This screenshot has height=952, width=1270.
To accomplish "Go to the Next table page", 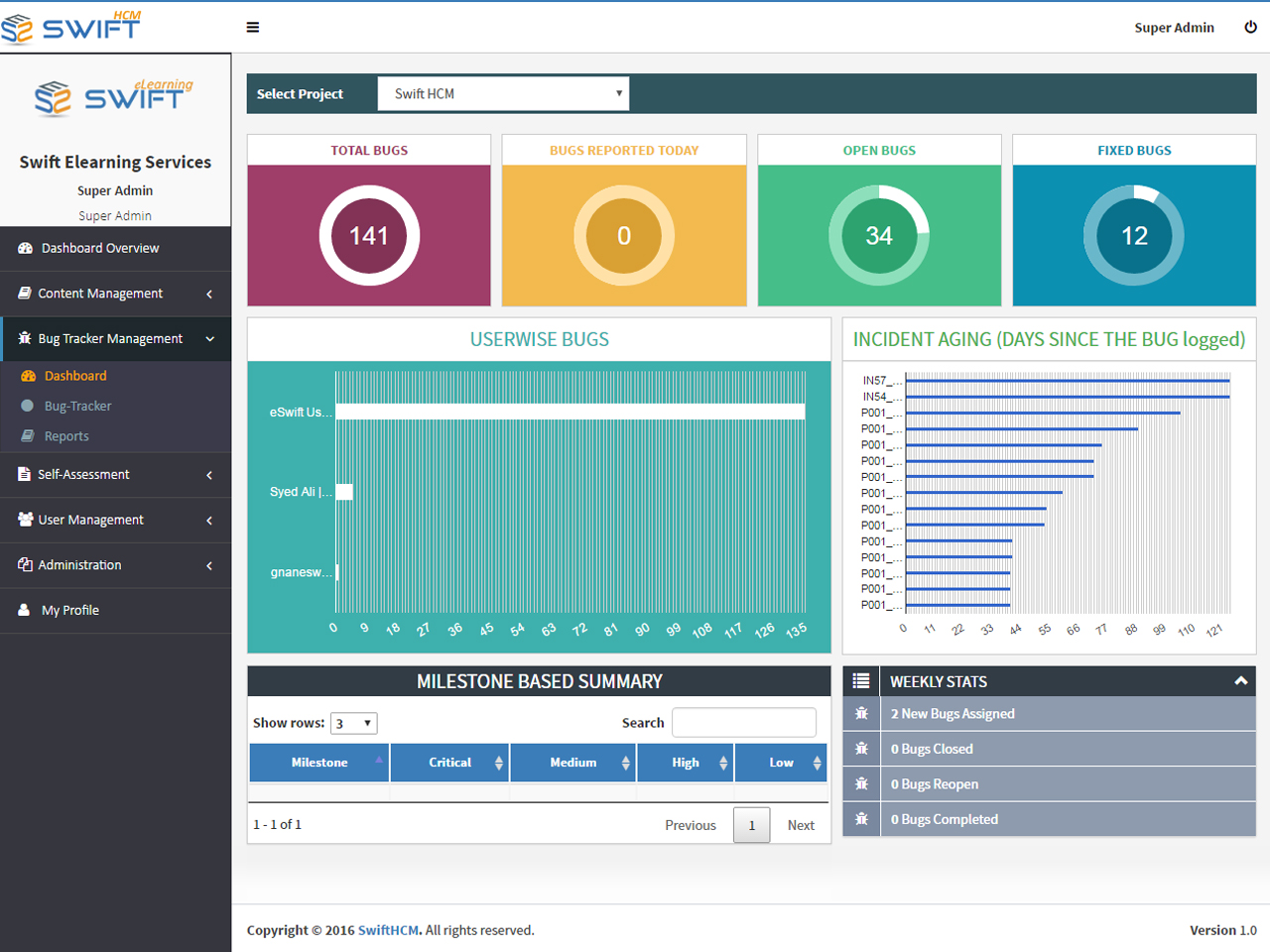I will (801, 825).
